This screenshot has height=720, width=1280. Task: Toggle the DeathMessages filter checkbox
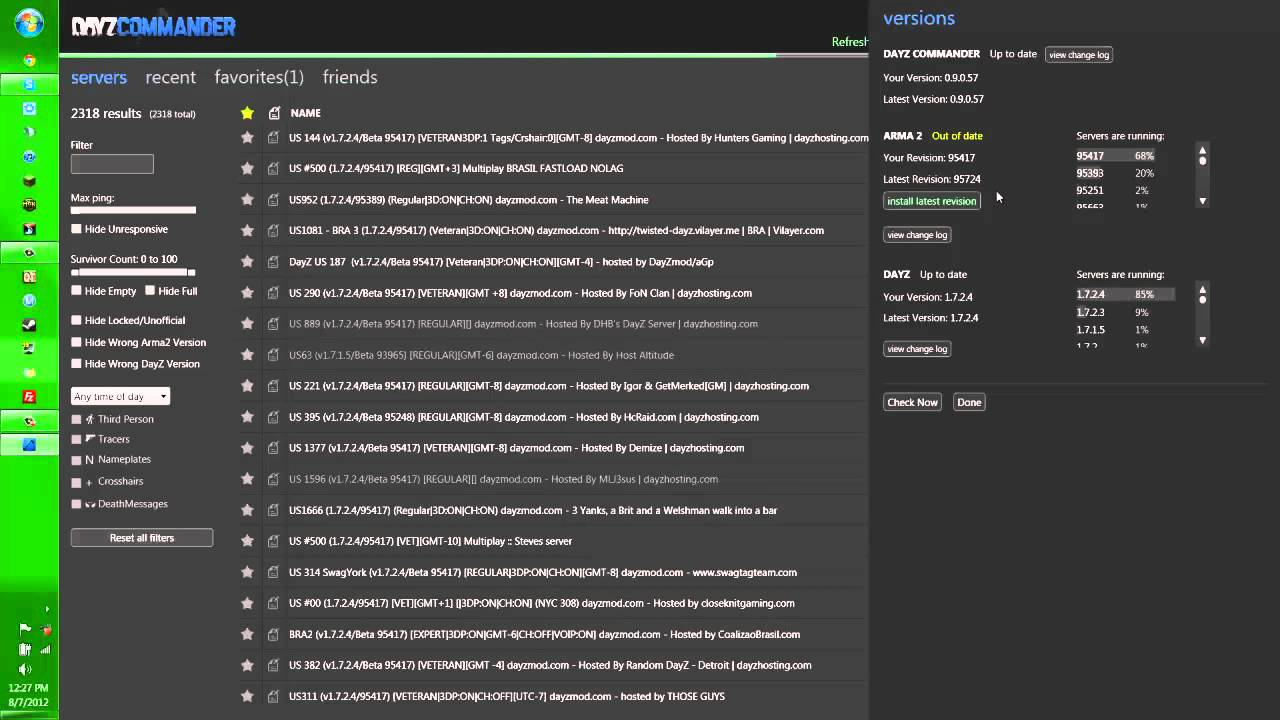[x=76, y=504]
